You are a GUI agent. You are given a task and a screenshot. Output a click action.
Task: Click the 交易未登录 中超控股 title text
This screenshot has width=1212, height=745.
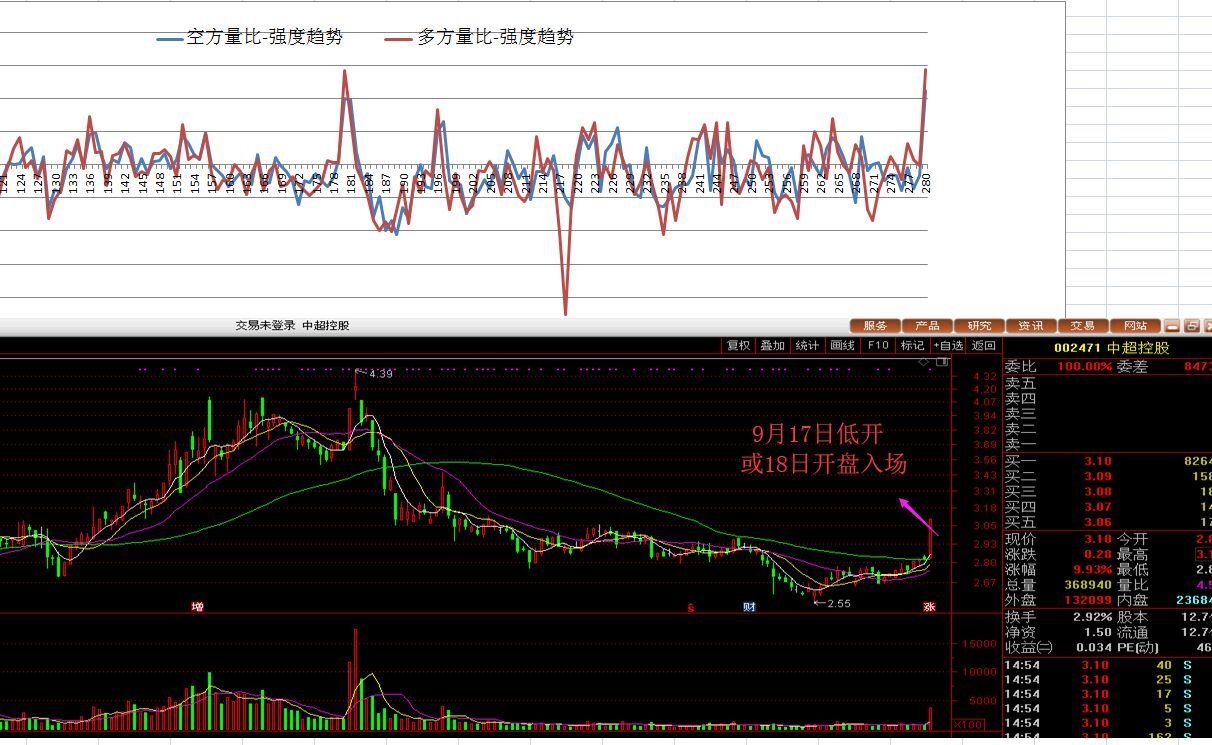pyautogui.click(x=292, y=326)
